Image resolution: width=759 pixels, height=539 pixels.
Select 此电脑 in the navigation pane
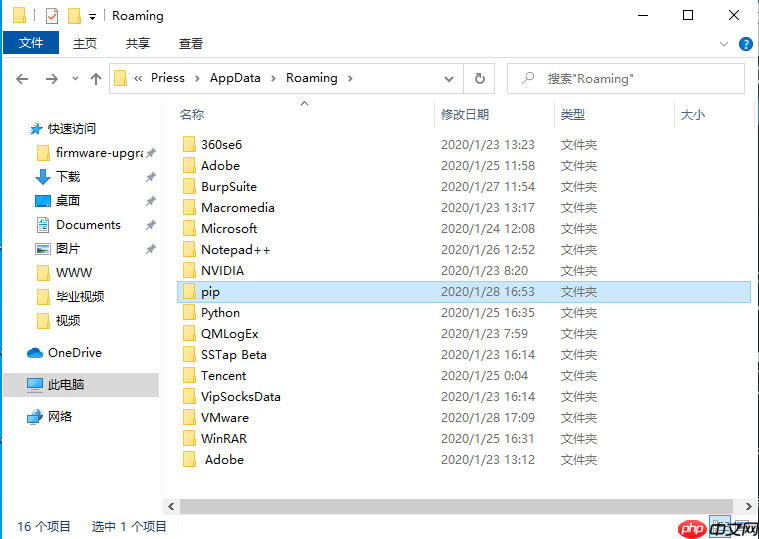coord(66,385)
